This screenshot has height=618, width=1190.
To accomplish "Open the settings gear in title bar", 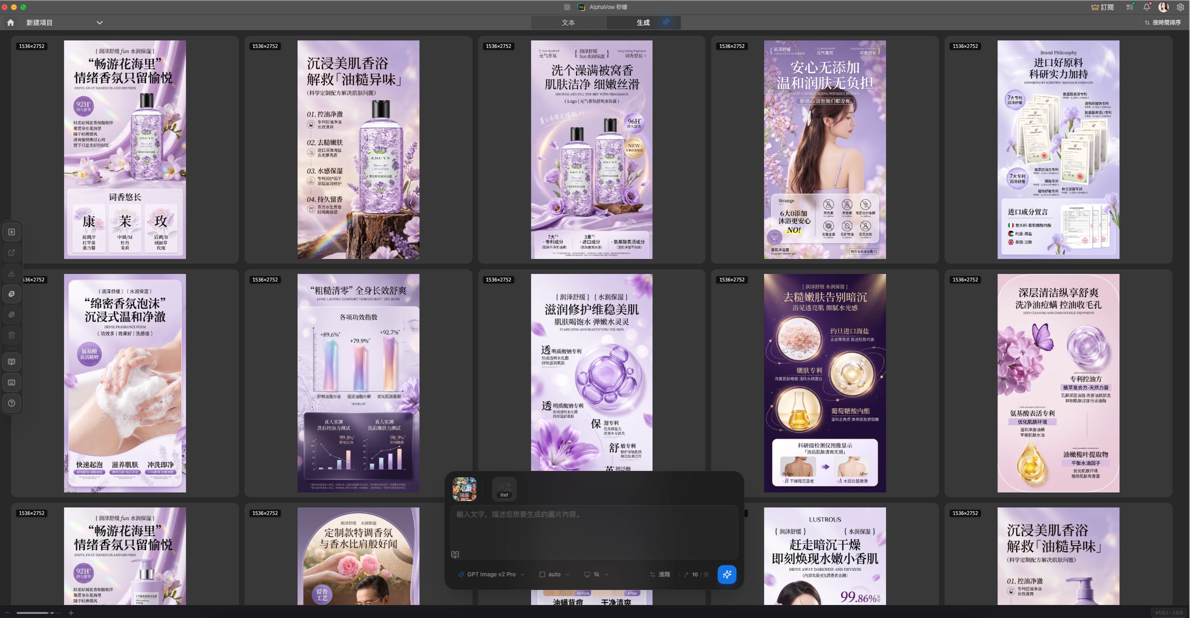I will 1180,7.
